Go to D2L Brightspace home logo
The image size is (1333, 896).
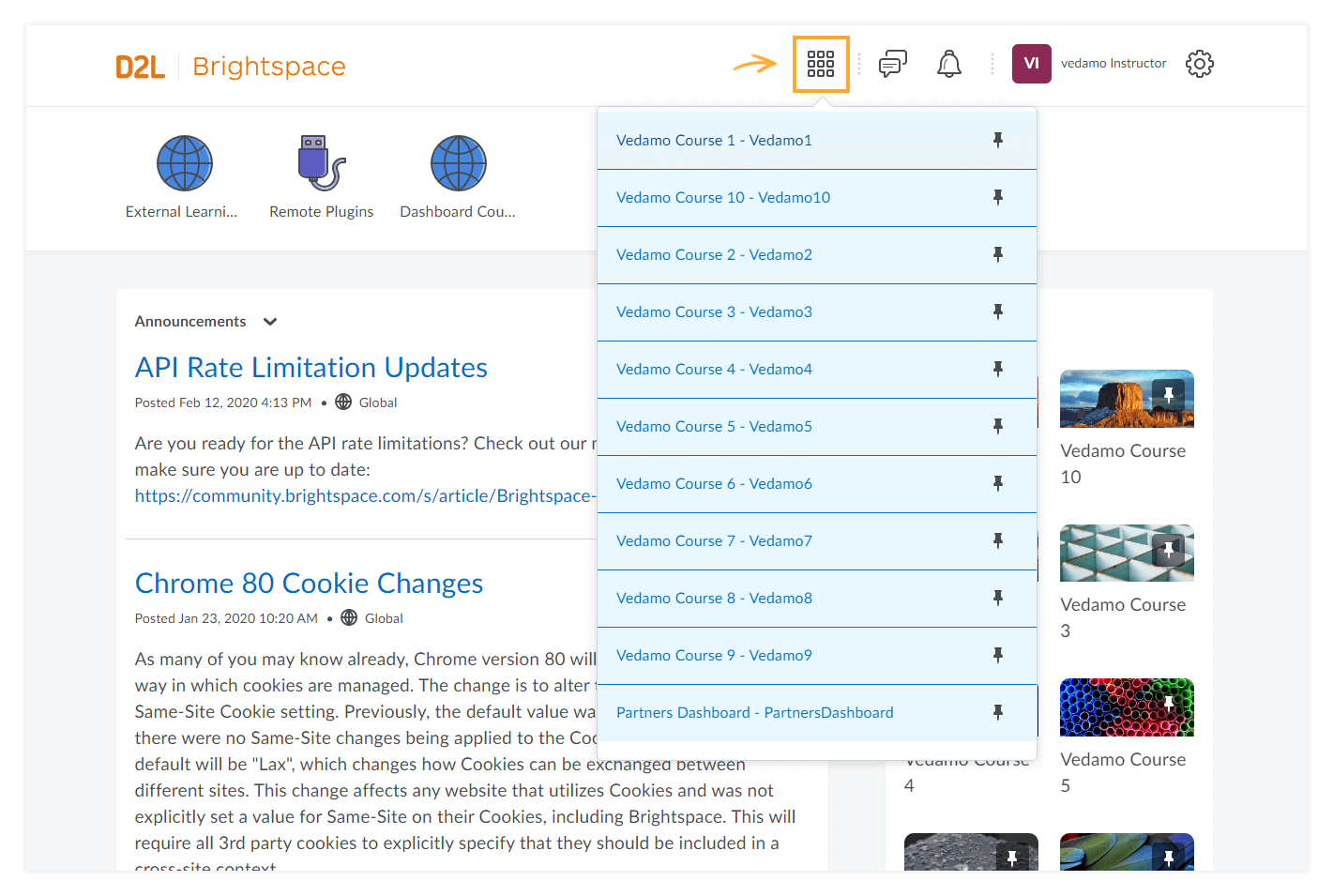point(231,67)
